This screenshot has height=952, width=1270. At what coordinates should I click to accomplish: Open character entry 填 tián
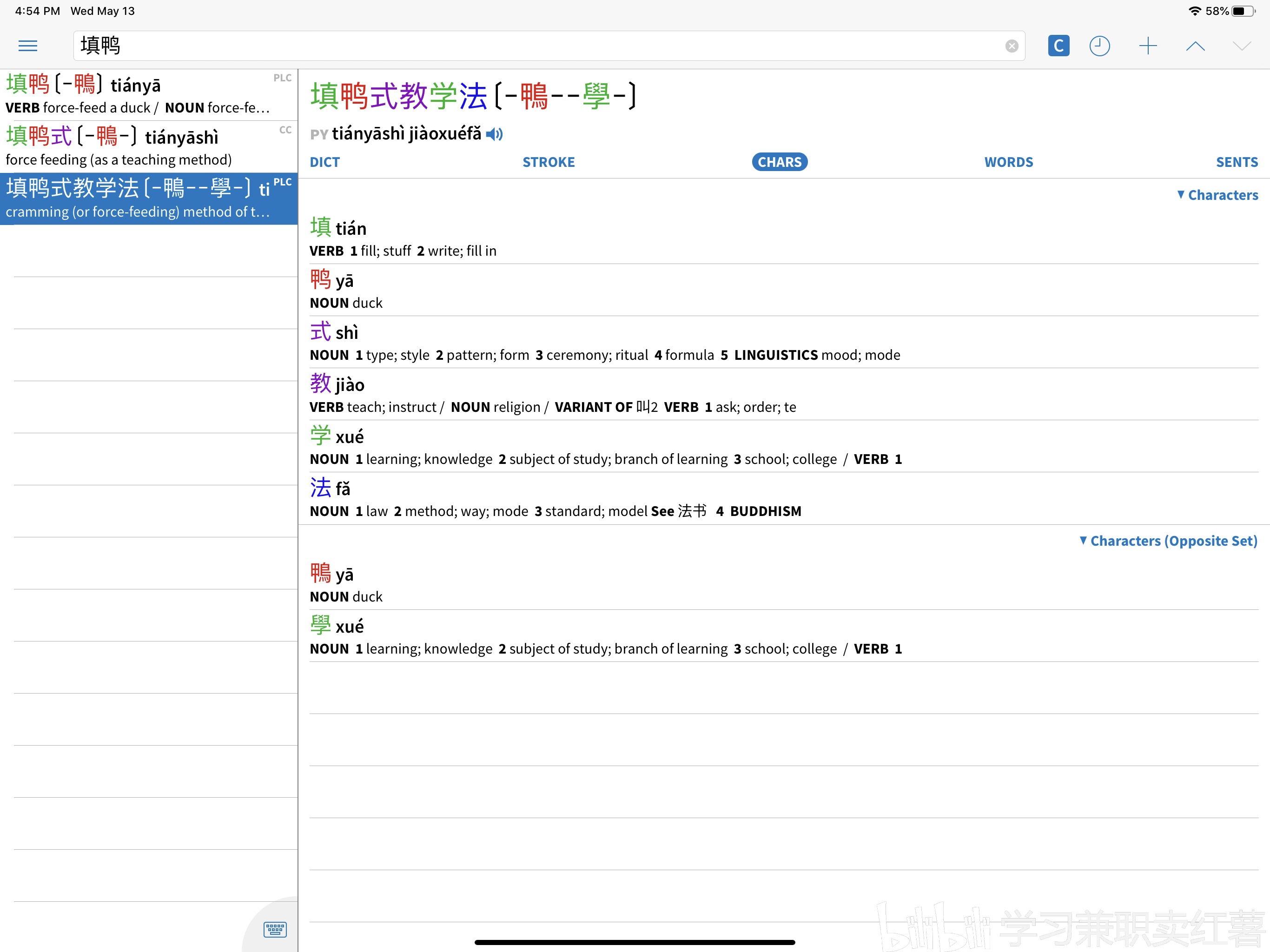click(784, 238)
